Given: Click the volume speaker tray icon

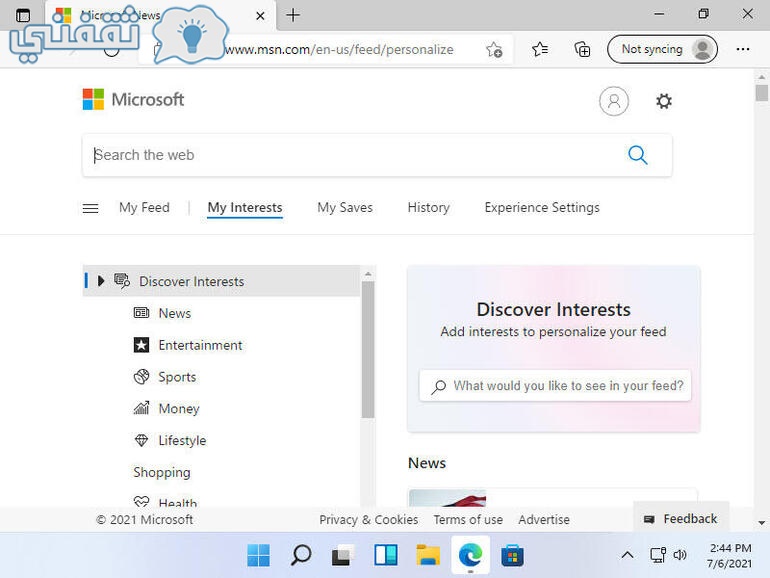Looking at the screenshot, I should tap(680, 555).
